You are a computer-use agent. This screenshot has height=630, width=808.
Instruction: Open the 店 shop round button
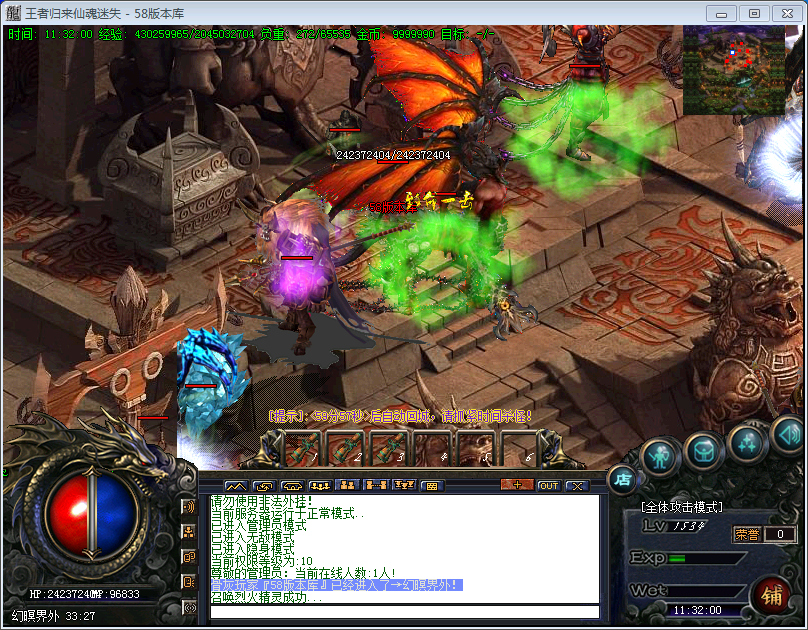622,479
